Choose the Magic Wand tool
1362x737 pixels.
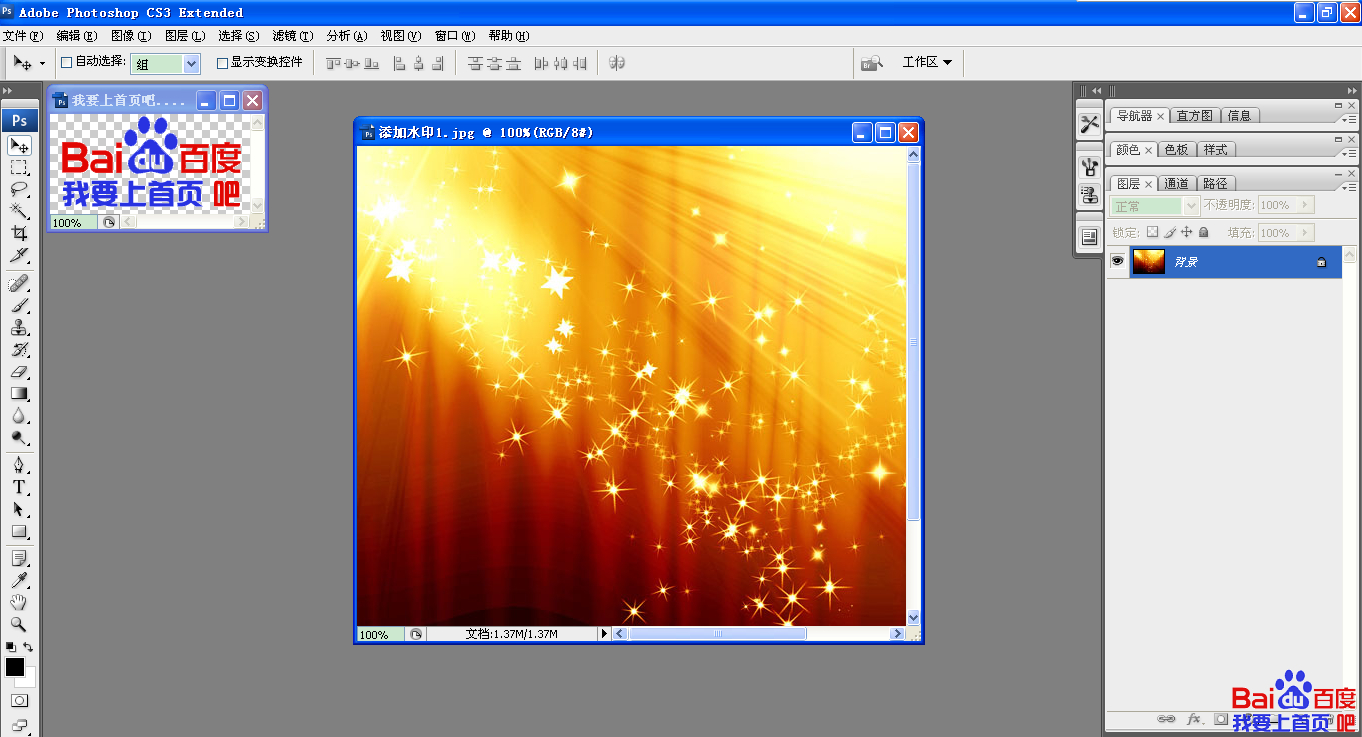[x=19, y=210]
